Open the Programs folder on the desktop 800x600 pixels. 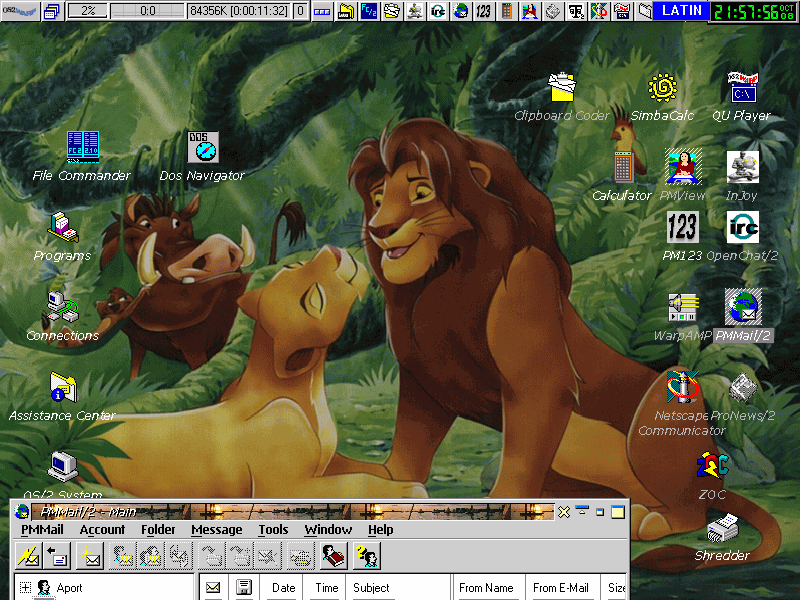[63, 227]
